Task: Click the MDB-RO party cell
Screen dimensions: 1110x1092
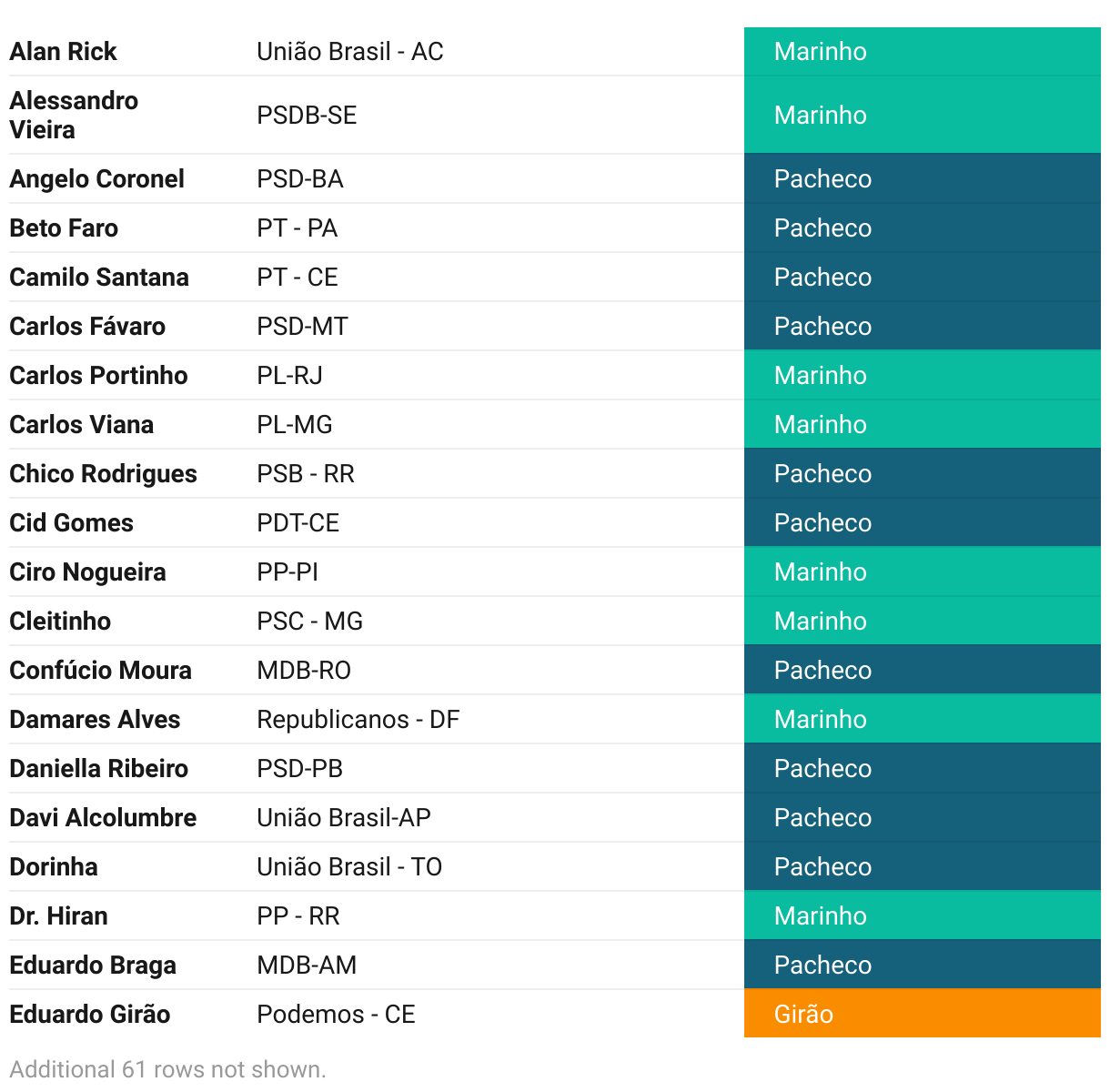Action: pyautogui.click(x=304, y=671)
